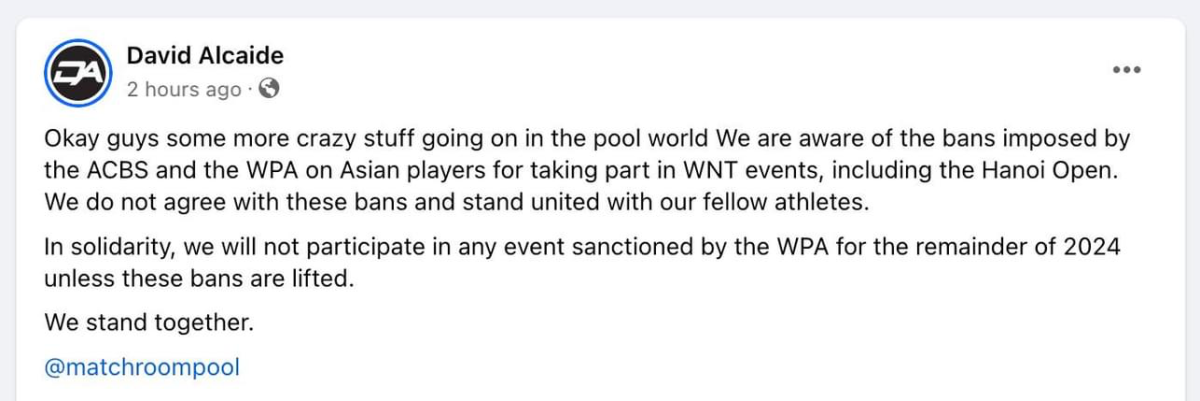Click the "2 hours ago" timestamp

tap(184, 90)
